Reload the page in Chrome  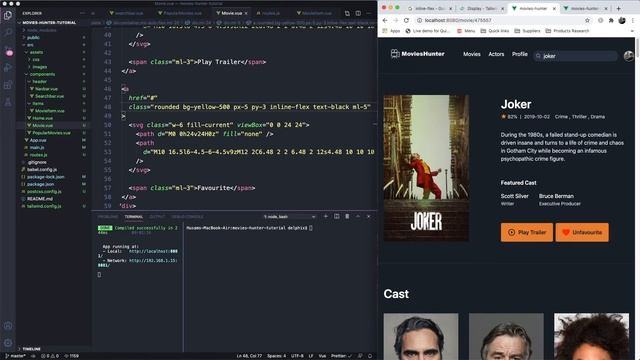click(406, 20)
